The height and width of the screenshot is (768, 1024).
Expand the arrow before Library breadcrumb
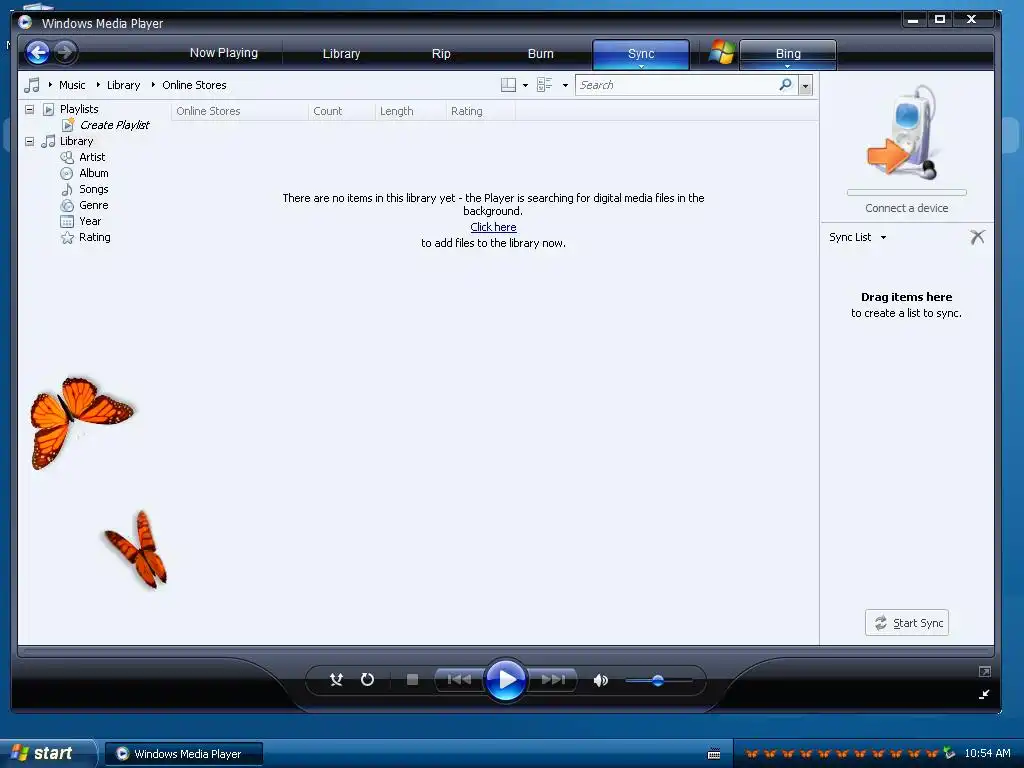98,85
